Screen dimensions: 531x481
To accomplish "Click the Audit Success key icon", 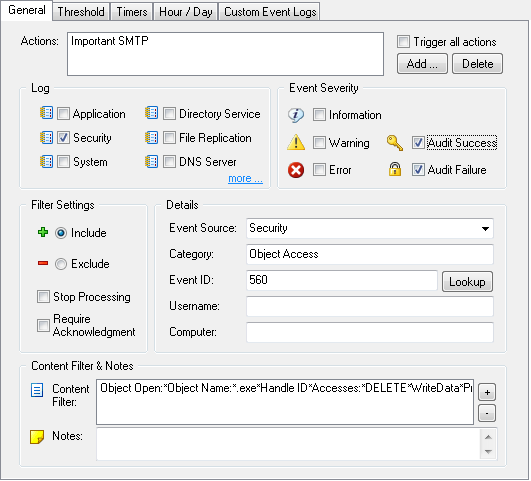I will coord(395,143).
